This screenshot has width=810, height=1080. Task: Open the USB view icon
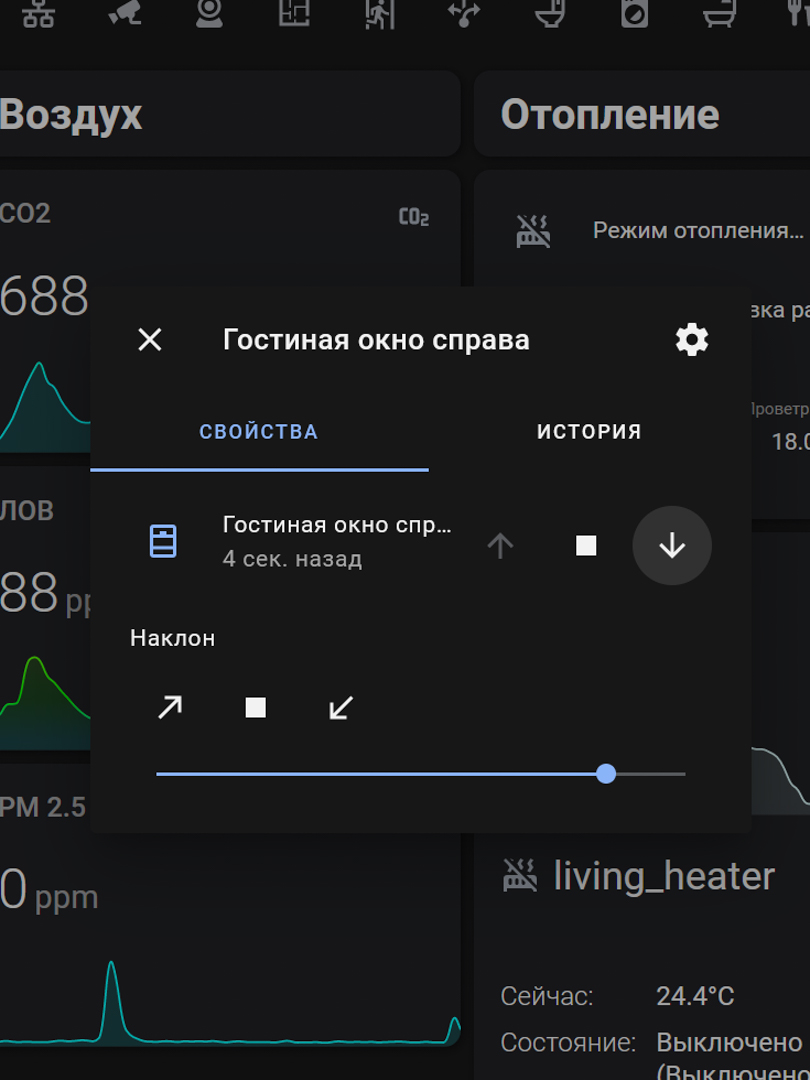pyautogui.click(x=464, y=14)
